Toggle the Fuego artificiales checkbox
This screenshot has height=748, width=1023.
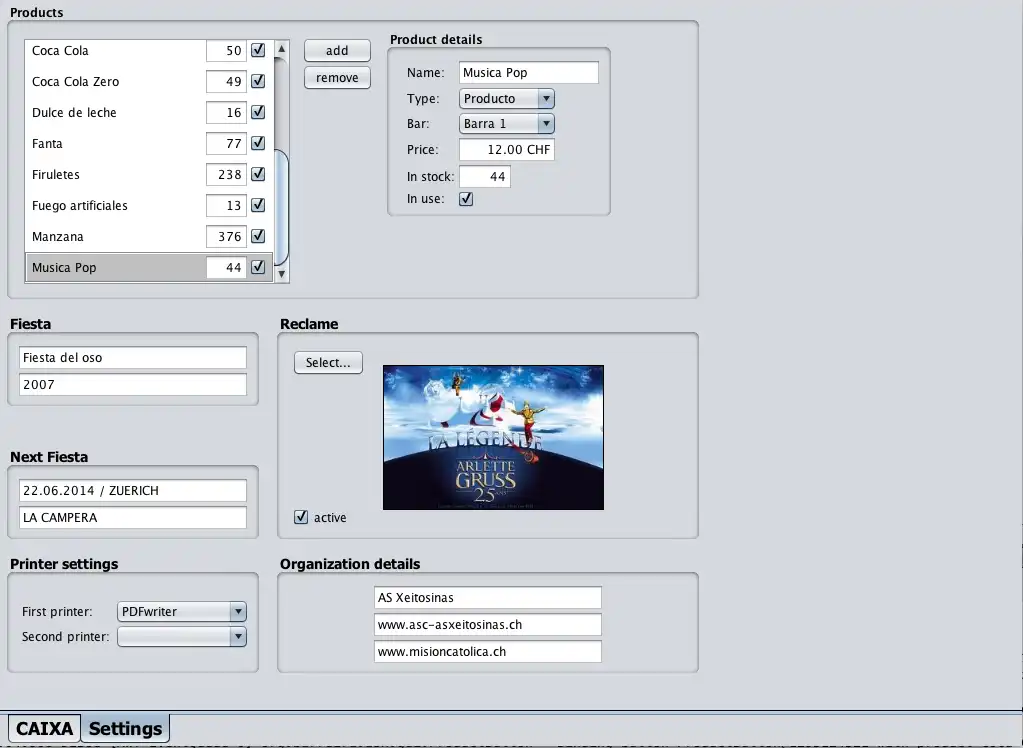click(258, 205)
